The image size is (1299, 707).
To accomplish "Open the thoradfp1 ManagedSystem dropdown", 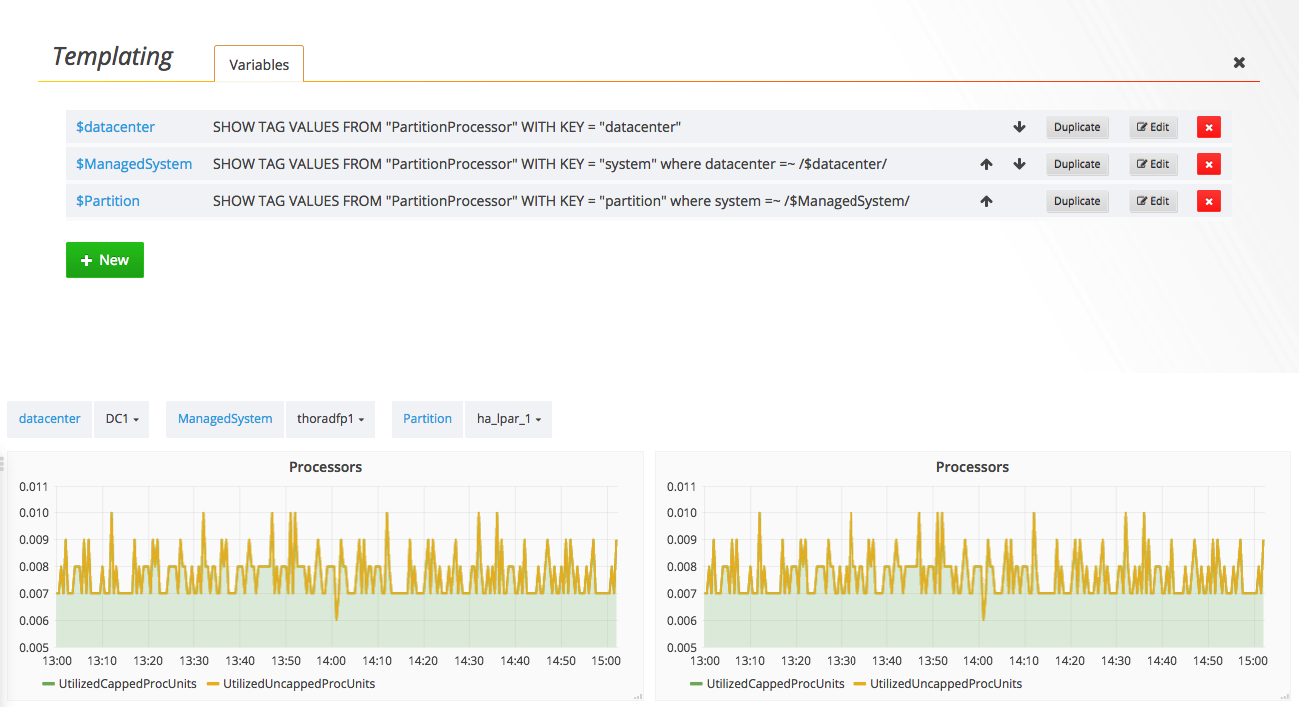I will point(330,419).
